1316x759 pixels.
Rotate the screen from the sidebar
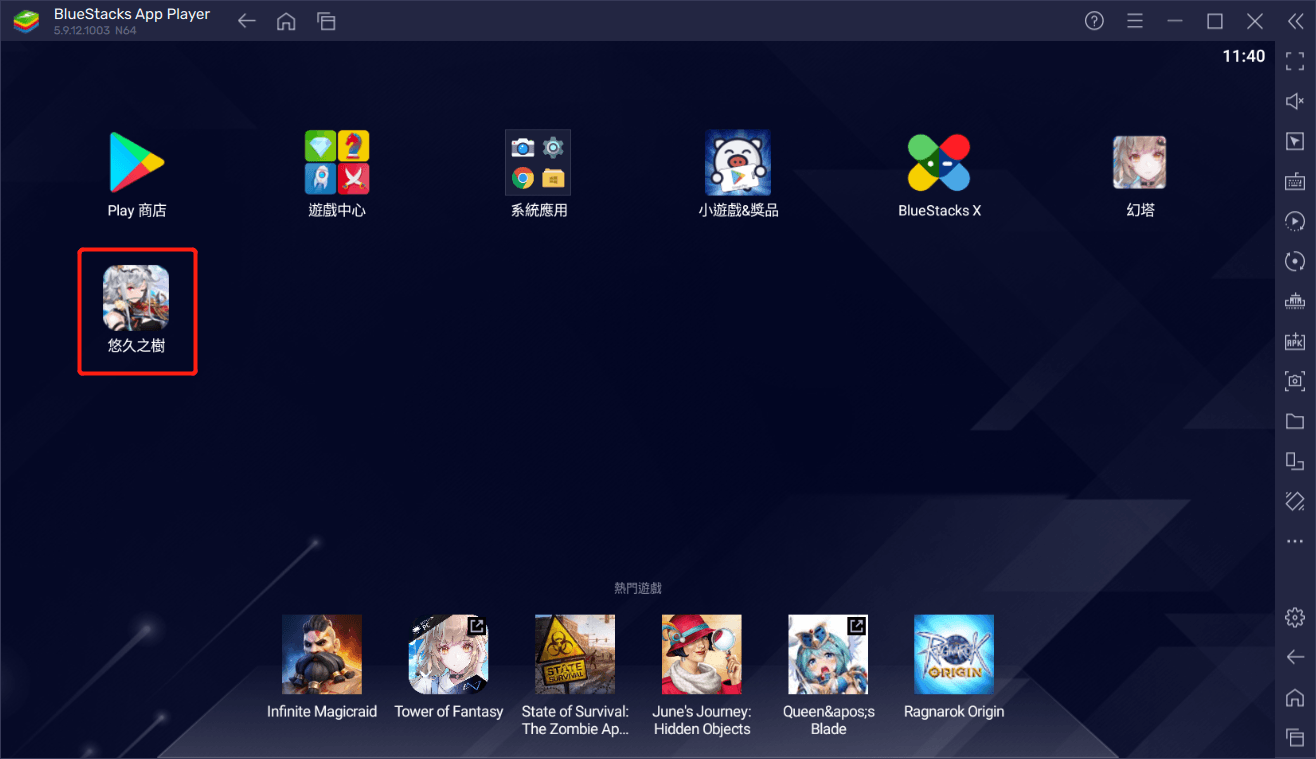click(x=1295, y=460)
